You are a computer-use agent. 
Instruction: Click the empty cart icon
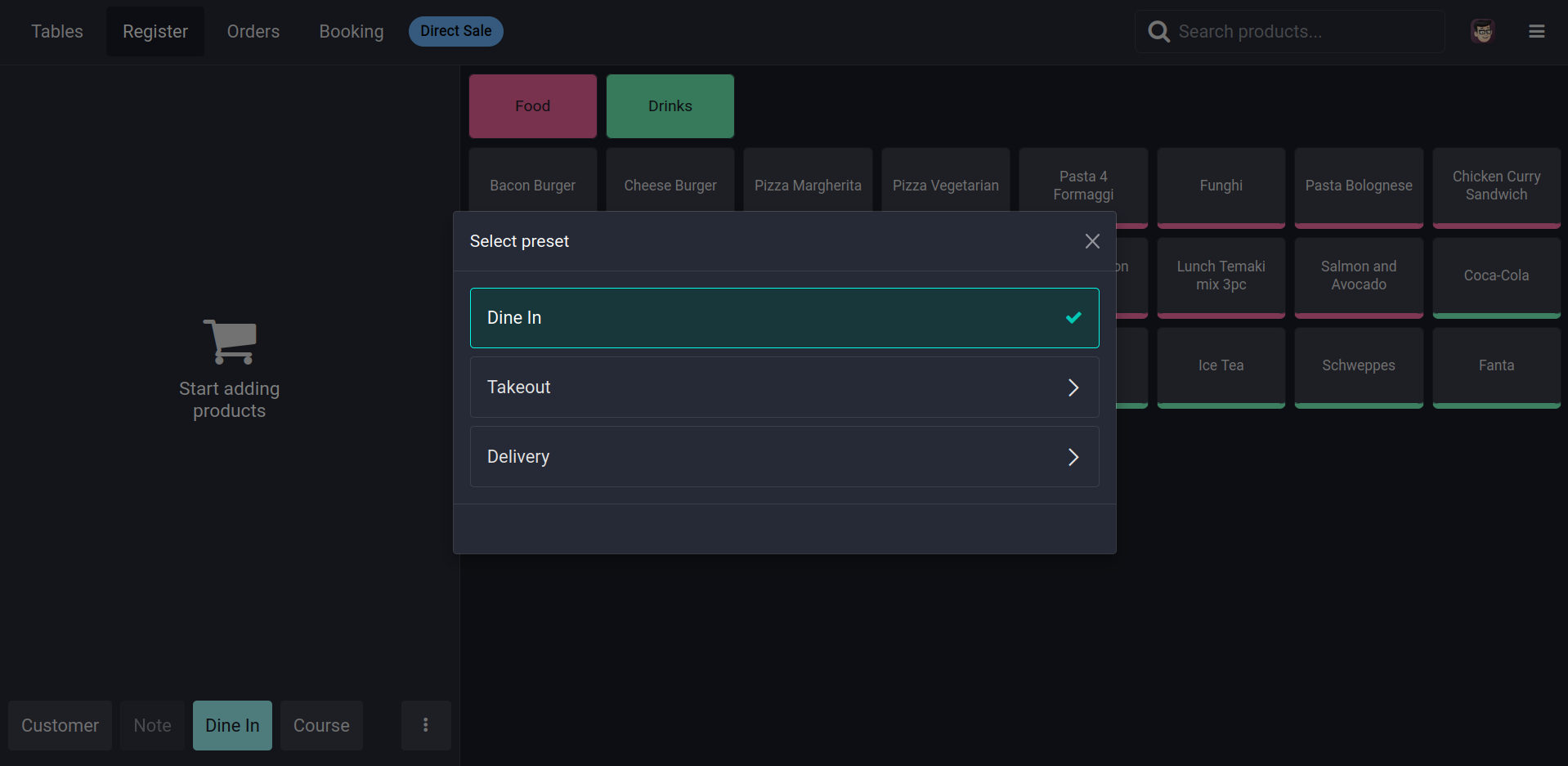tap(230, 342)
